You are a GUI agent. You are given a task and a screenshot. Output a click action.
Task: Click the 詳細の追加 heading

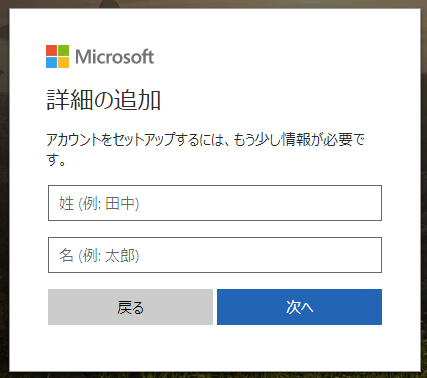click(104, 100)
